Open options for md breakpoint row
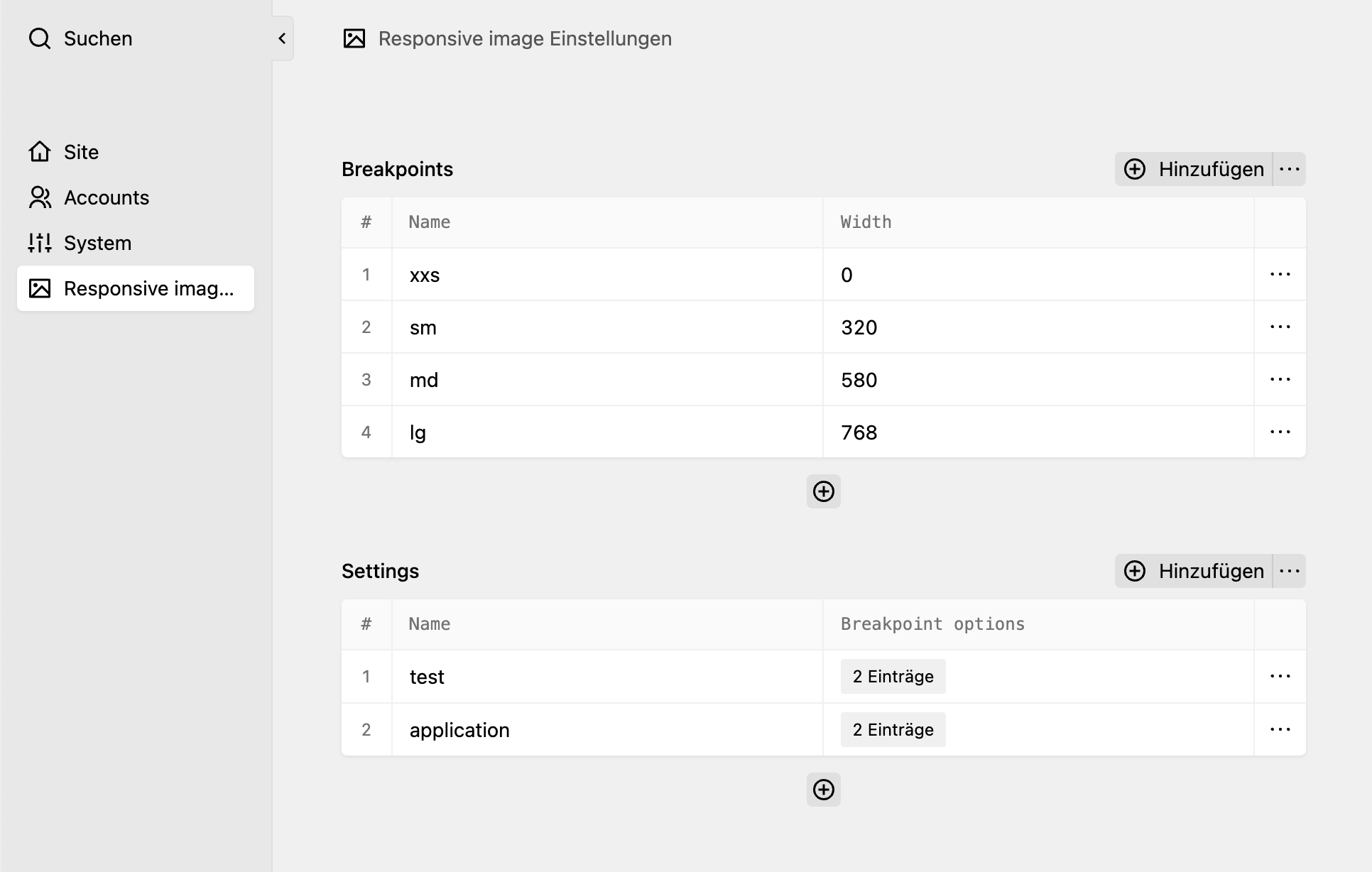Screen dimensions: 1372x872 pos(1280,379)
